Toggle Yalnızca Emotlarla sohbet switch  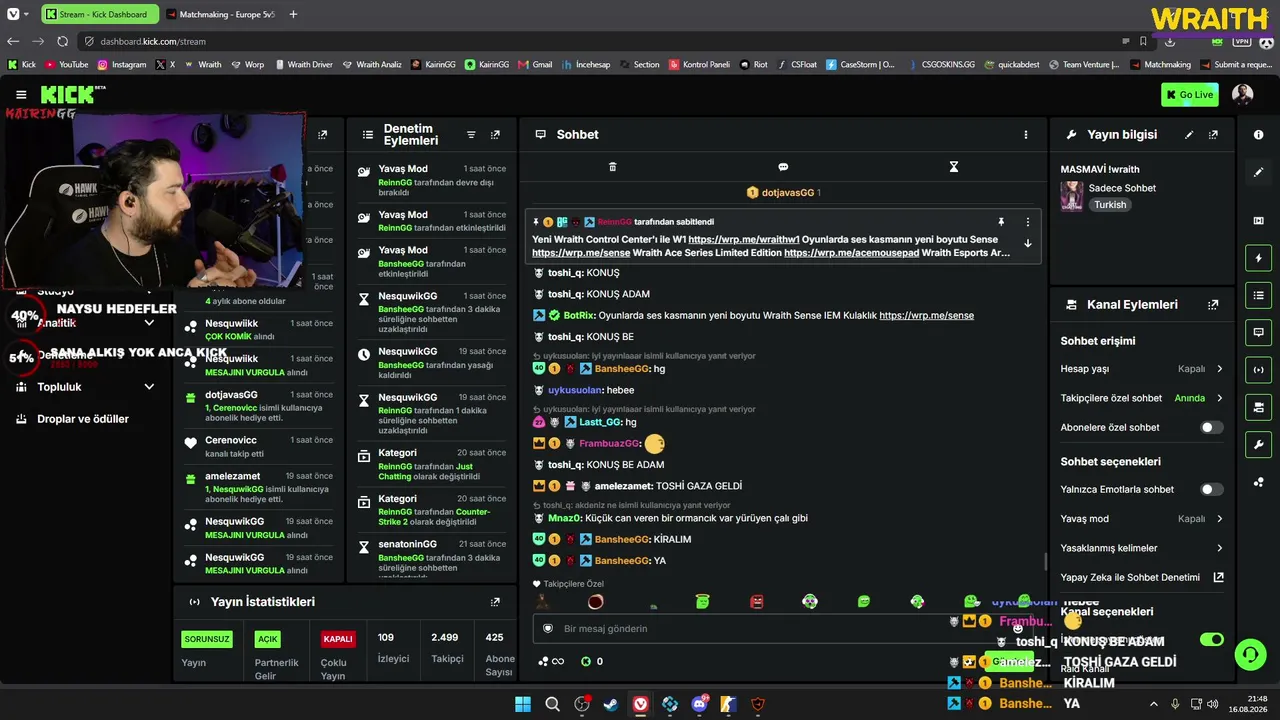1211,490
